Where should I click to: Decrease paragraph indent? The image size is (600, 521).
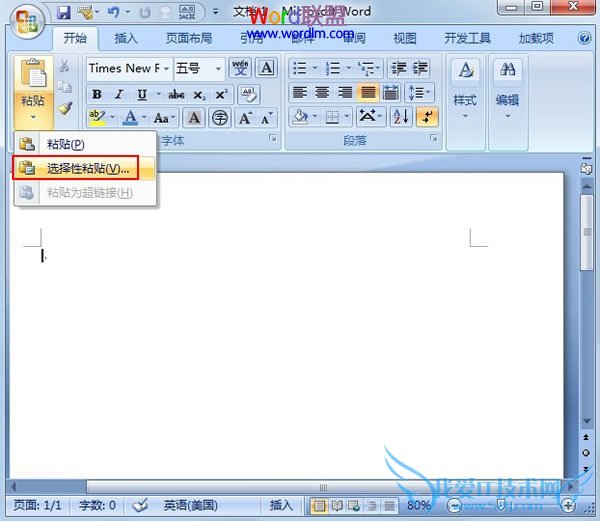tap(398, 68)
